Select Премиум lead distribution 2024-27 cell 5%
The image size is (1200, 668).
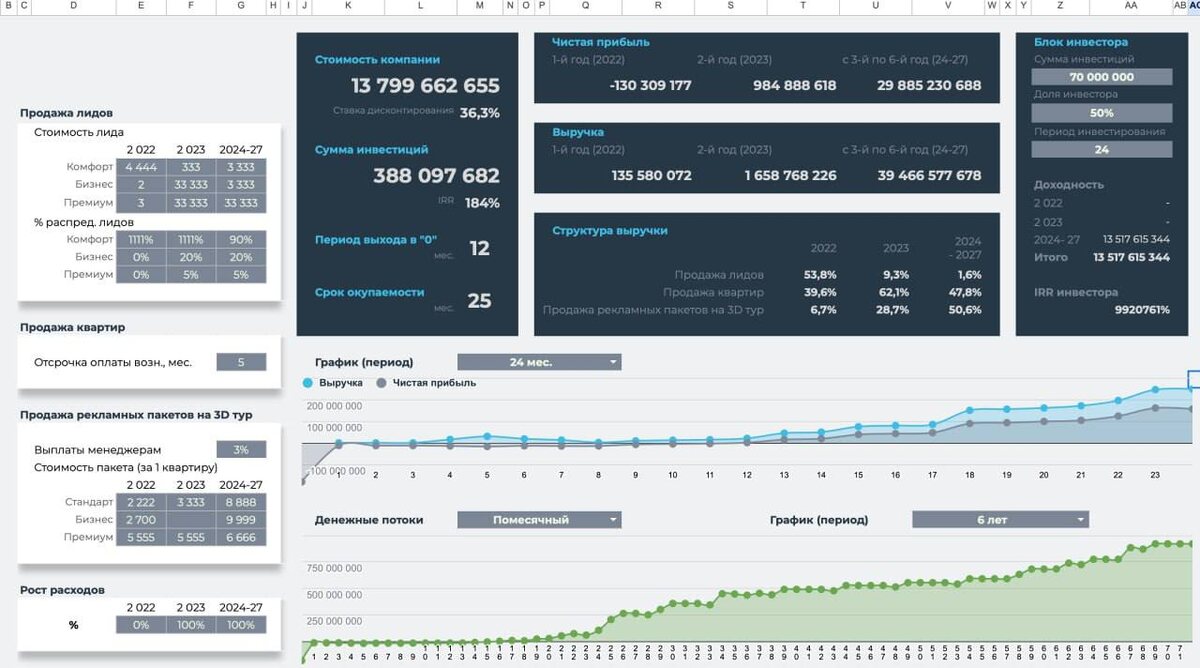tap(241, 274)
